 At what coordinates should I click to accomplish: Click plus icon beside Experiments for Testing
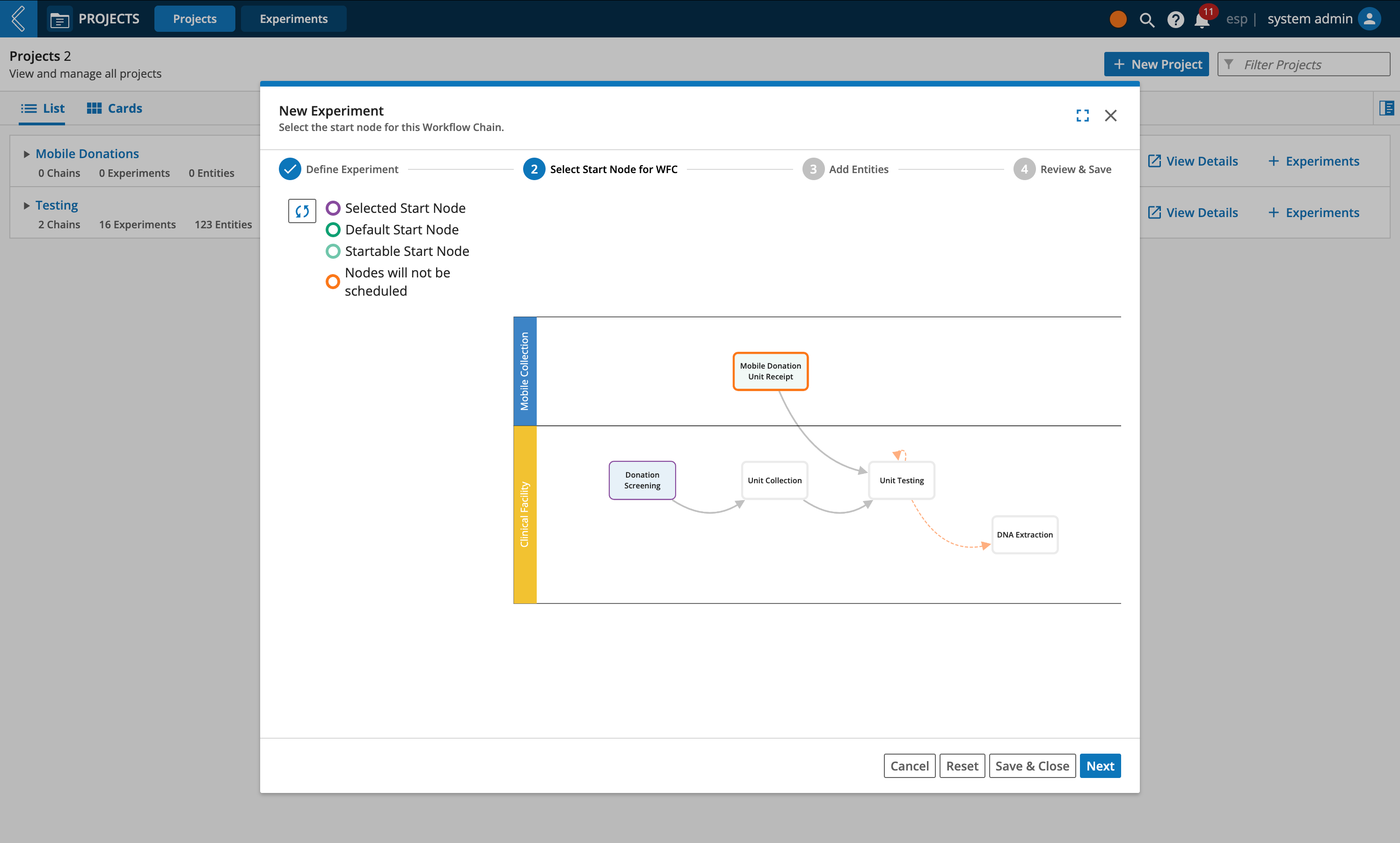click(x=1273, y=212)
